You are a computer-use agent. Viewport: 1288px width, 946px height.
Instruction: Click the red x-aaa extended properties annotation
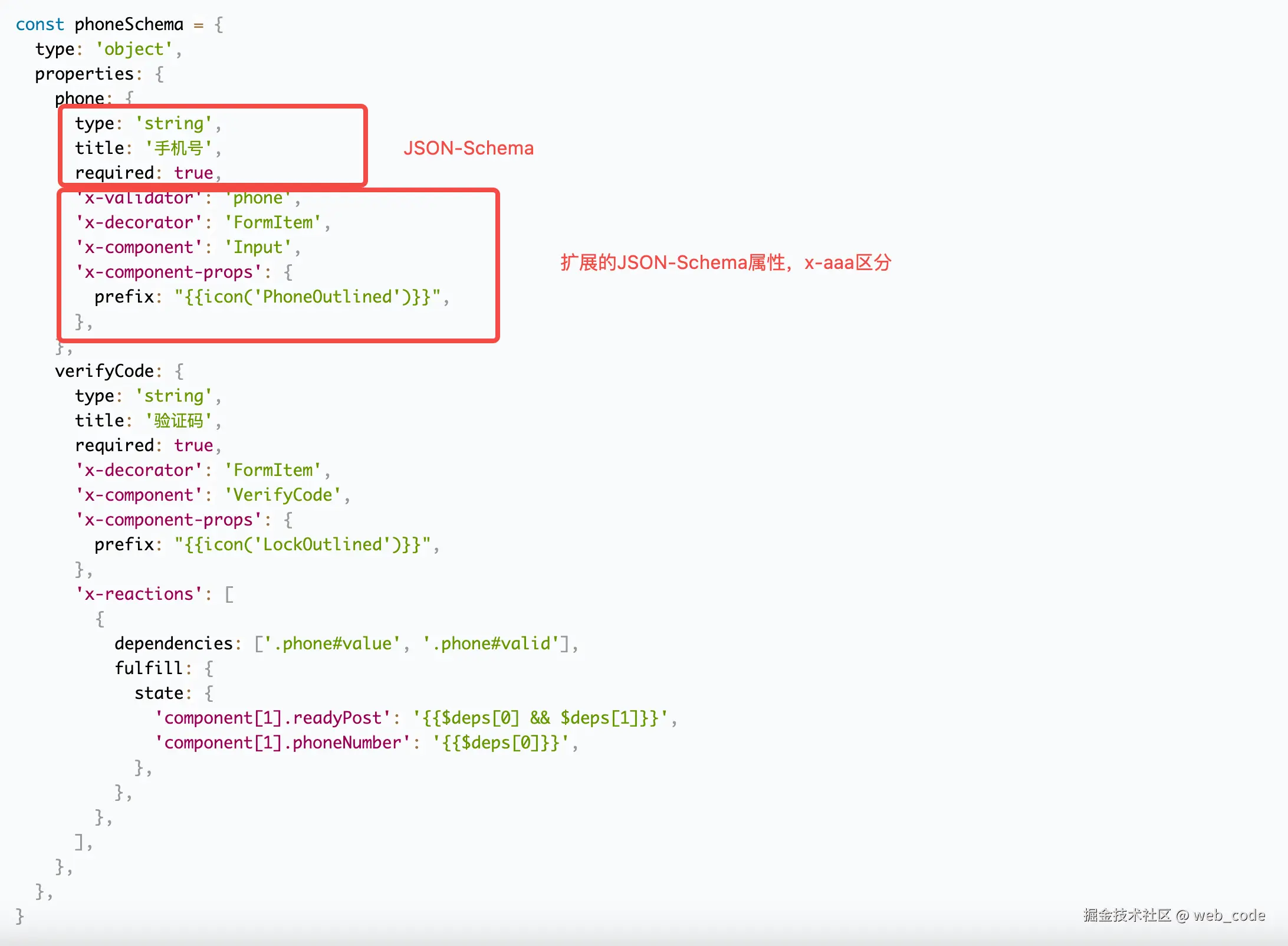pyautogui.click(x=725, y=262)
